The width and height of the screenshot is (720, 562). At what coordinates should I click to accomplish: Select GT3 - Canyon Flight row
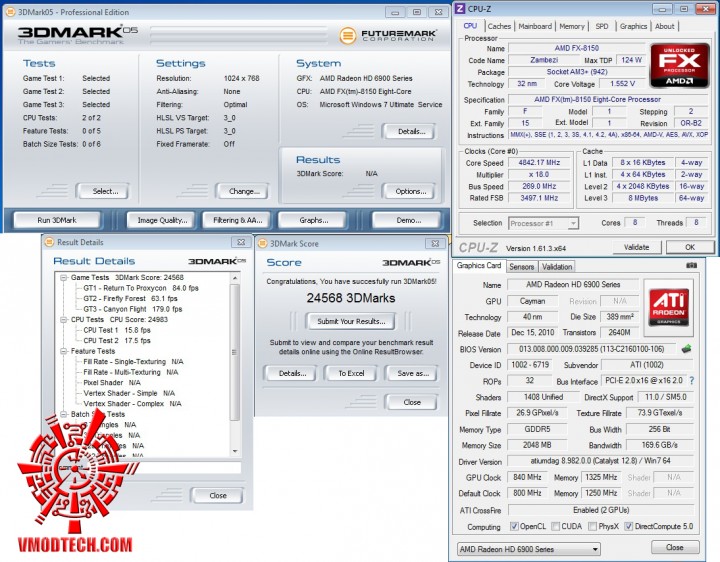133,309
